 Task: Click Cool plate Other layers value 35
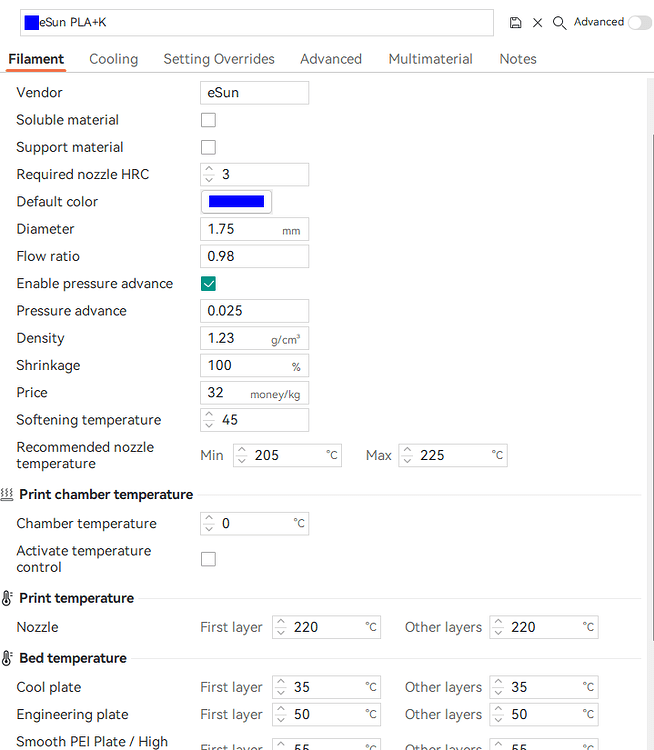point(519,687)
